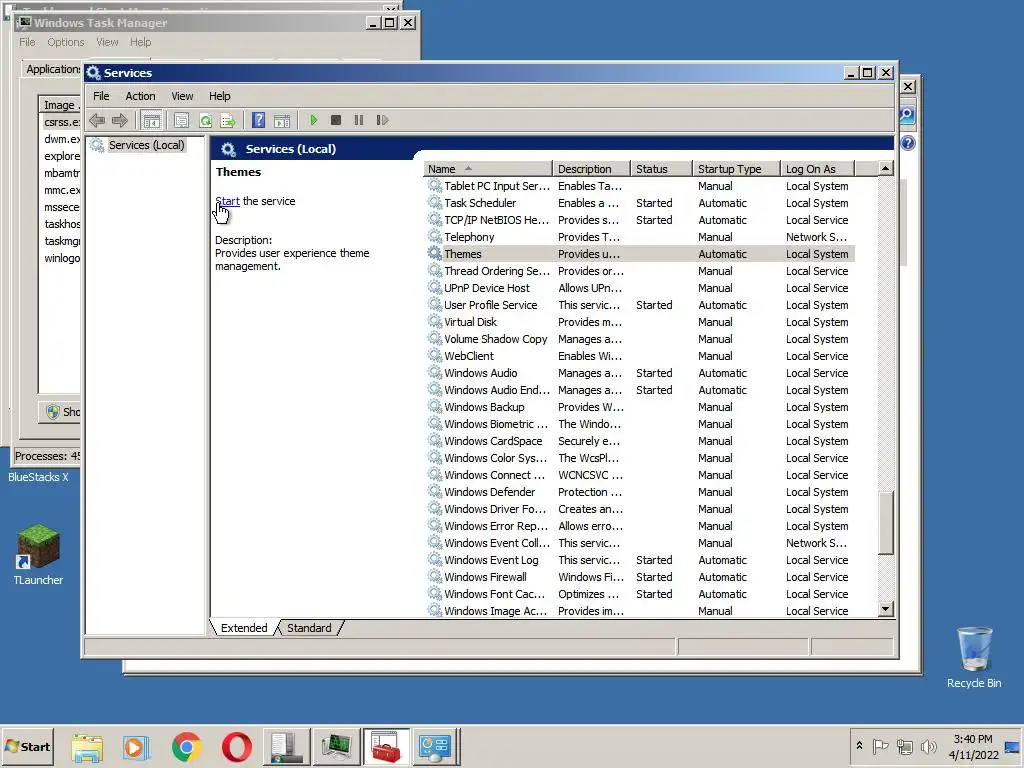Click the services list scrollbar up arrow

[885, 168]
